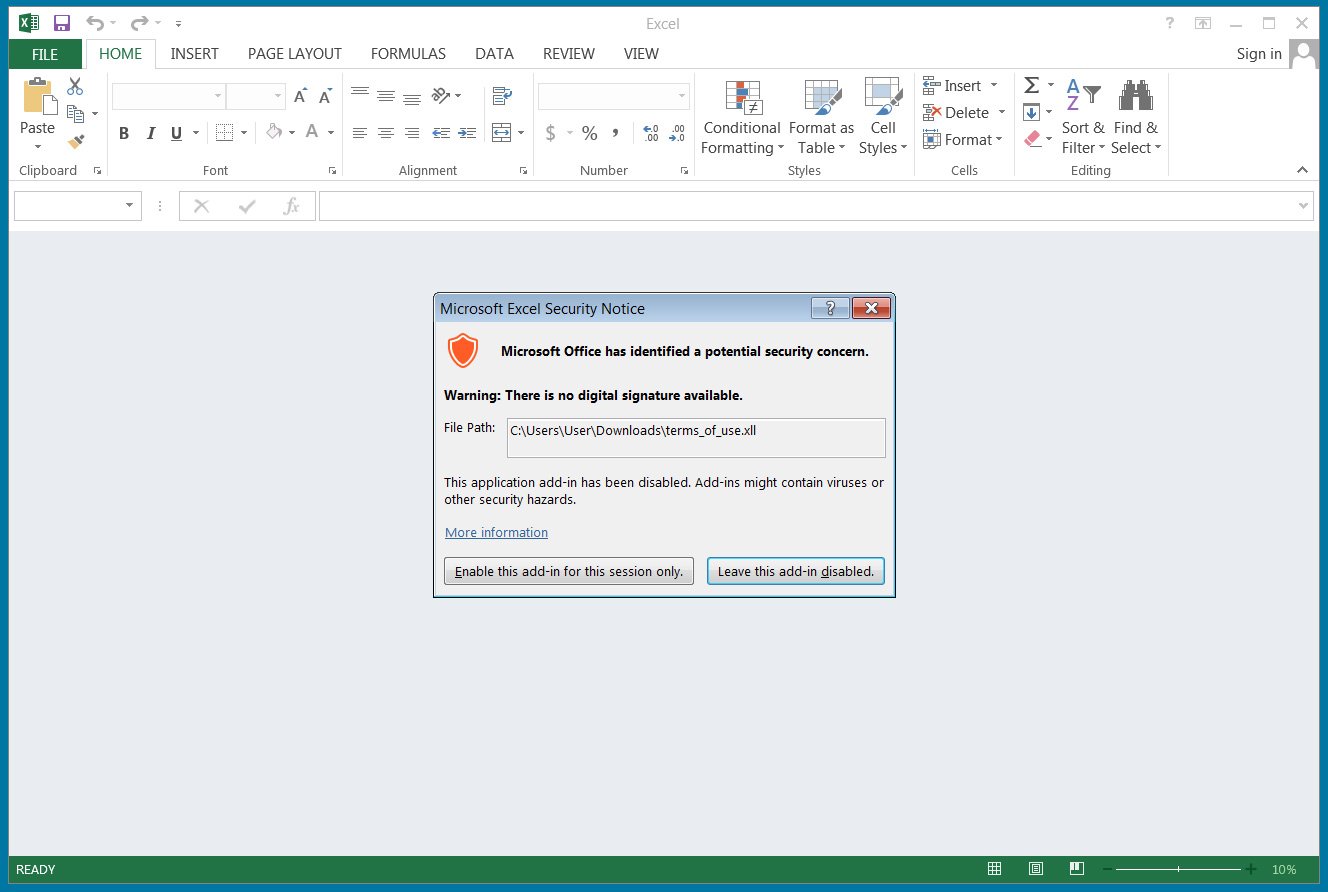Viewport: 1328px width, 892px height.
Task: Open Format as Table dropdown
Action: (821, 118)
